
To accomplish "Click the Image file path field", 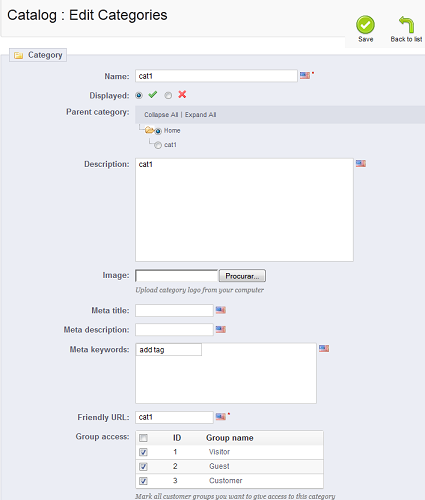I will 177,276.
